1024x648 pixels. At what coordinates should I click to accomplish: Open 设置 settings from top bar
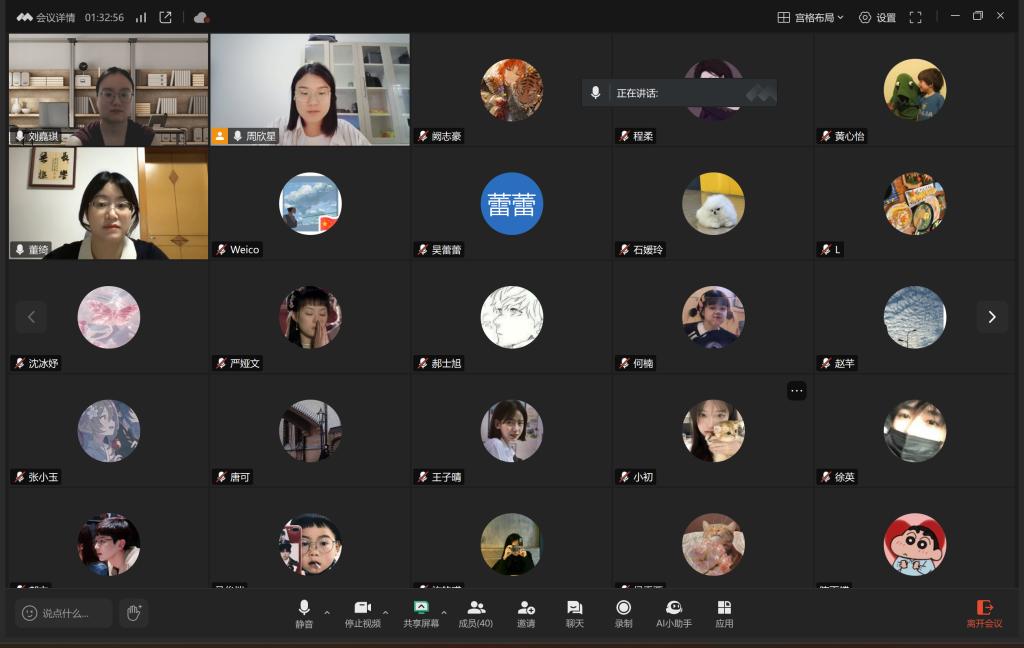[x=877, y=17]
